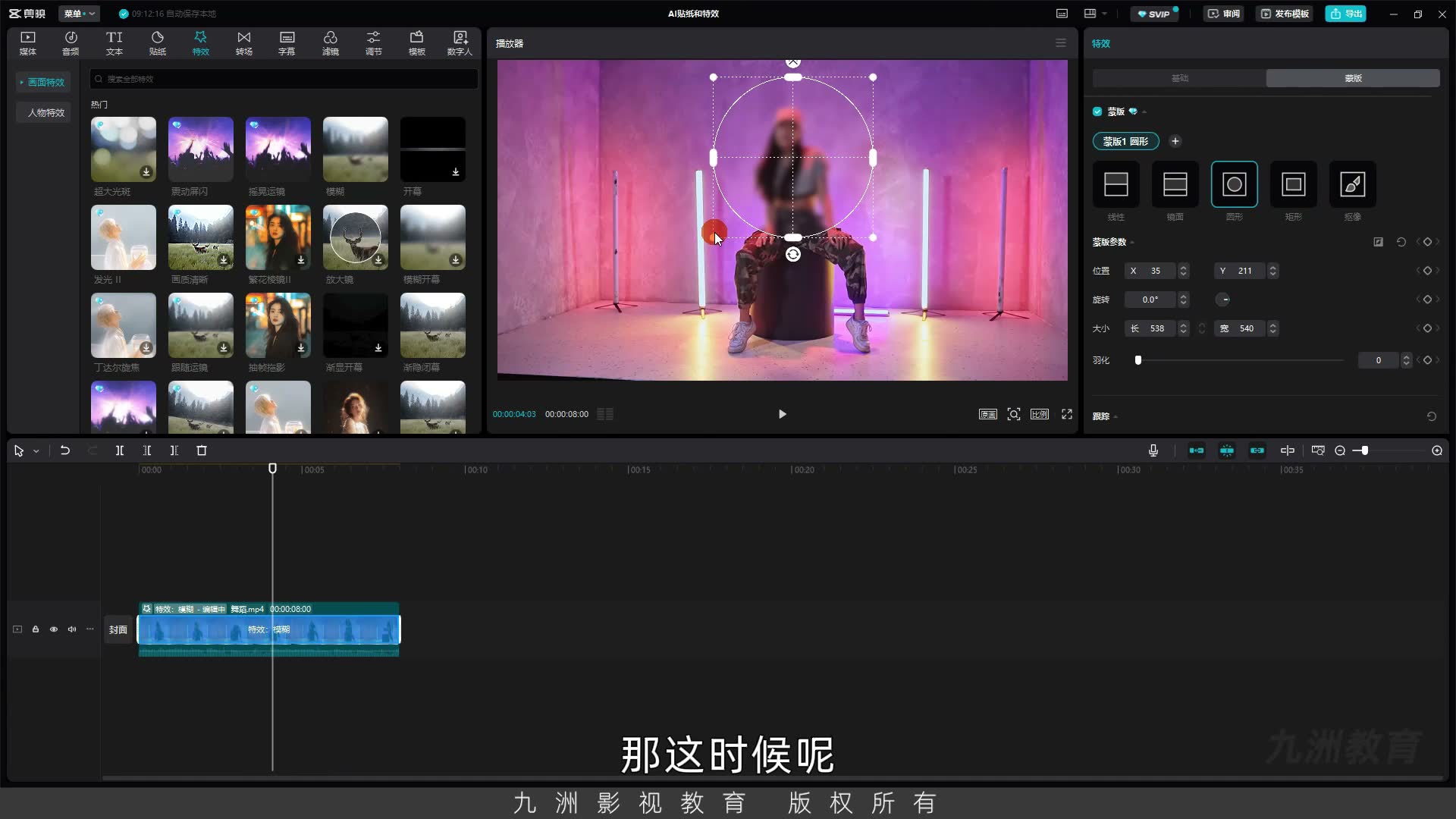This screenshot has width=1456, height=819.
Task: Toggle auto snapping in timeline toolbar
Action: click(x=1227, y=450)
